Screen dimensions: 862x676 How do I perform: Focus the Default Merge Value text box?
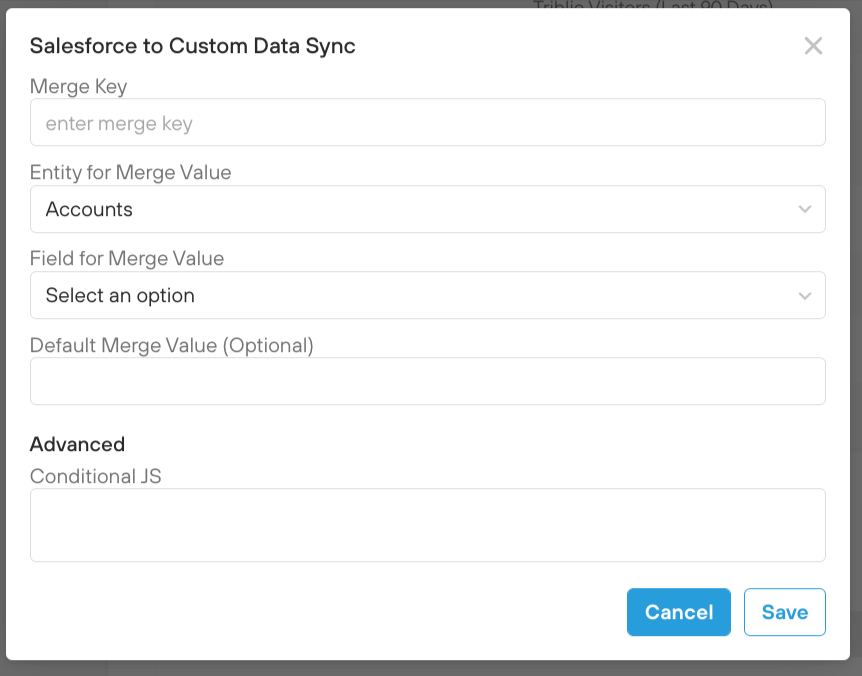click(427, 381)
